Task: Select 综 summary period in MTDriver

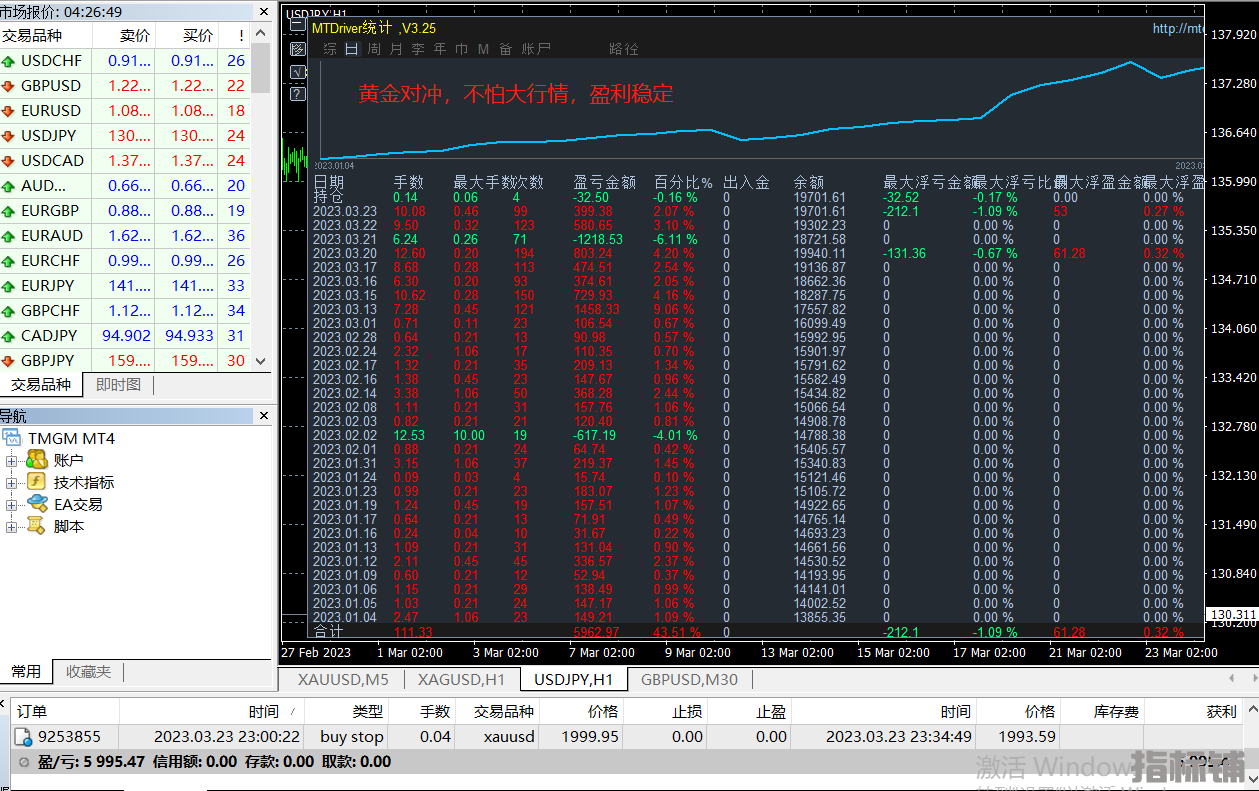Action: pos(330,49)
